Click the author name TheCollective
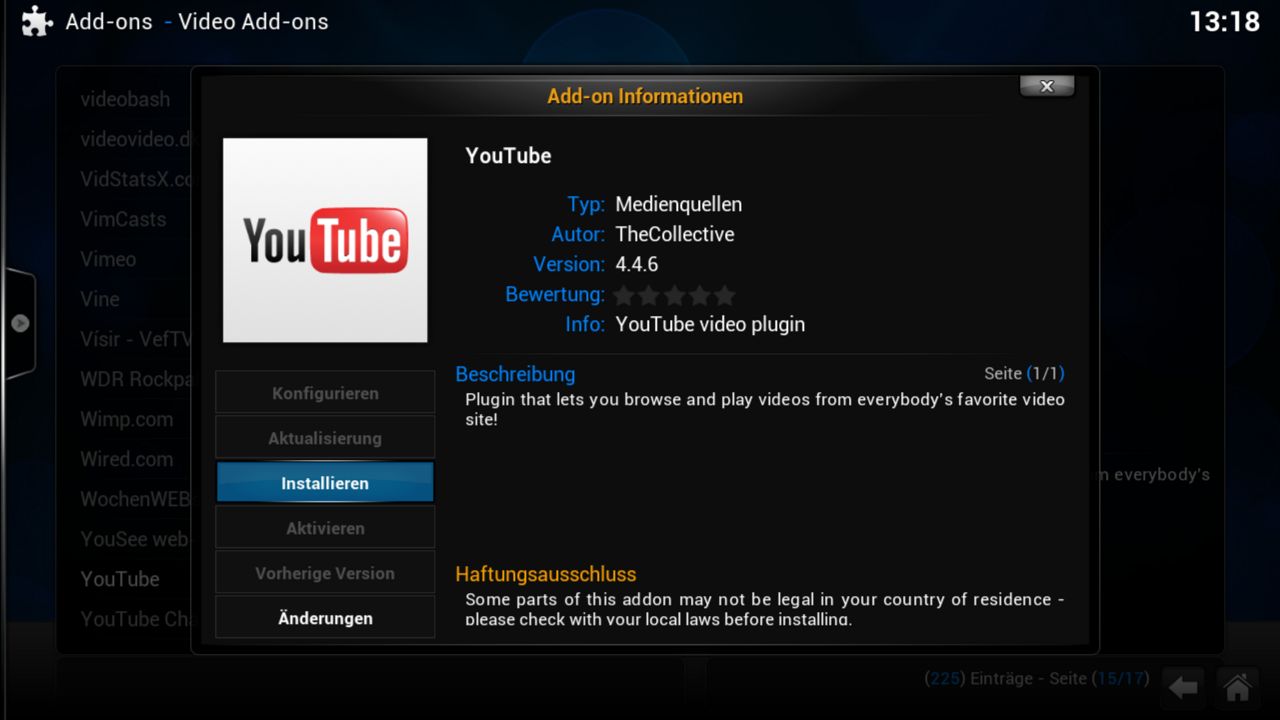The width and height of the screenshot is (1280, 720). point(675,234)
